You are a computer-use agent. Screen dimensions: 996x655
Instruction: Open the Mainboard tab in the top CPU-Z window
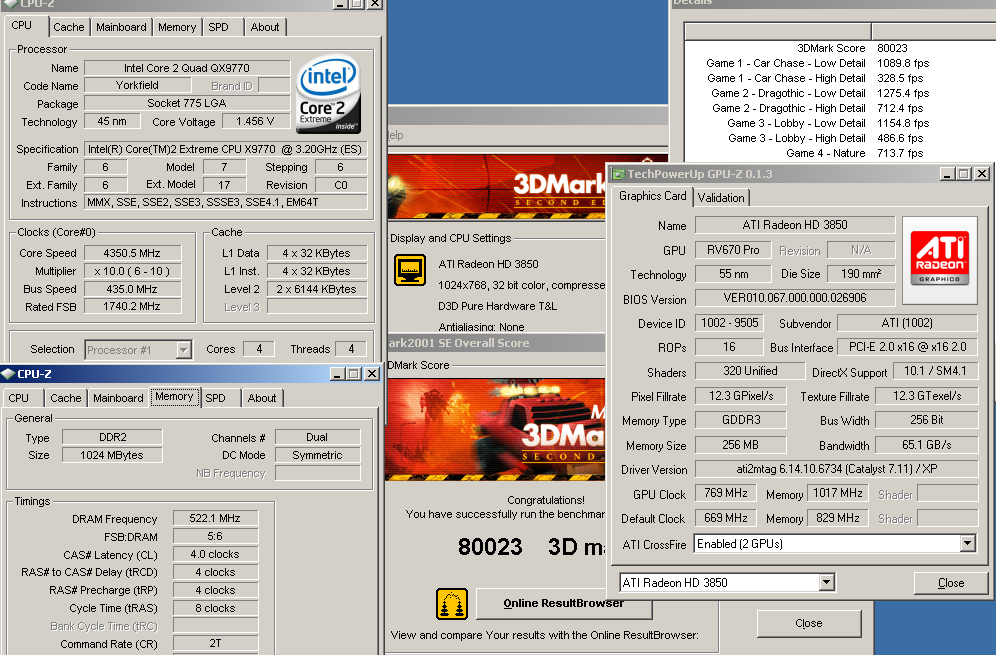(121, 27)
